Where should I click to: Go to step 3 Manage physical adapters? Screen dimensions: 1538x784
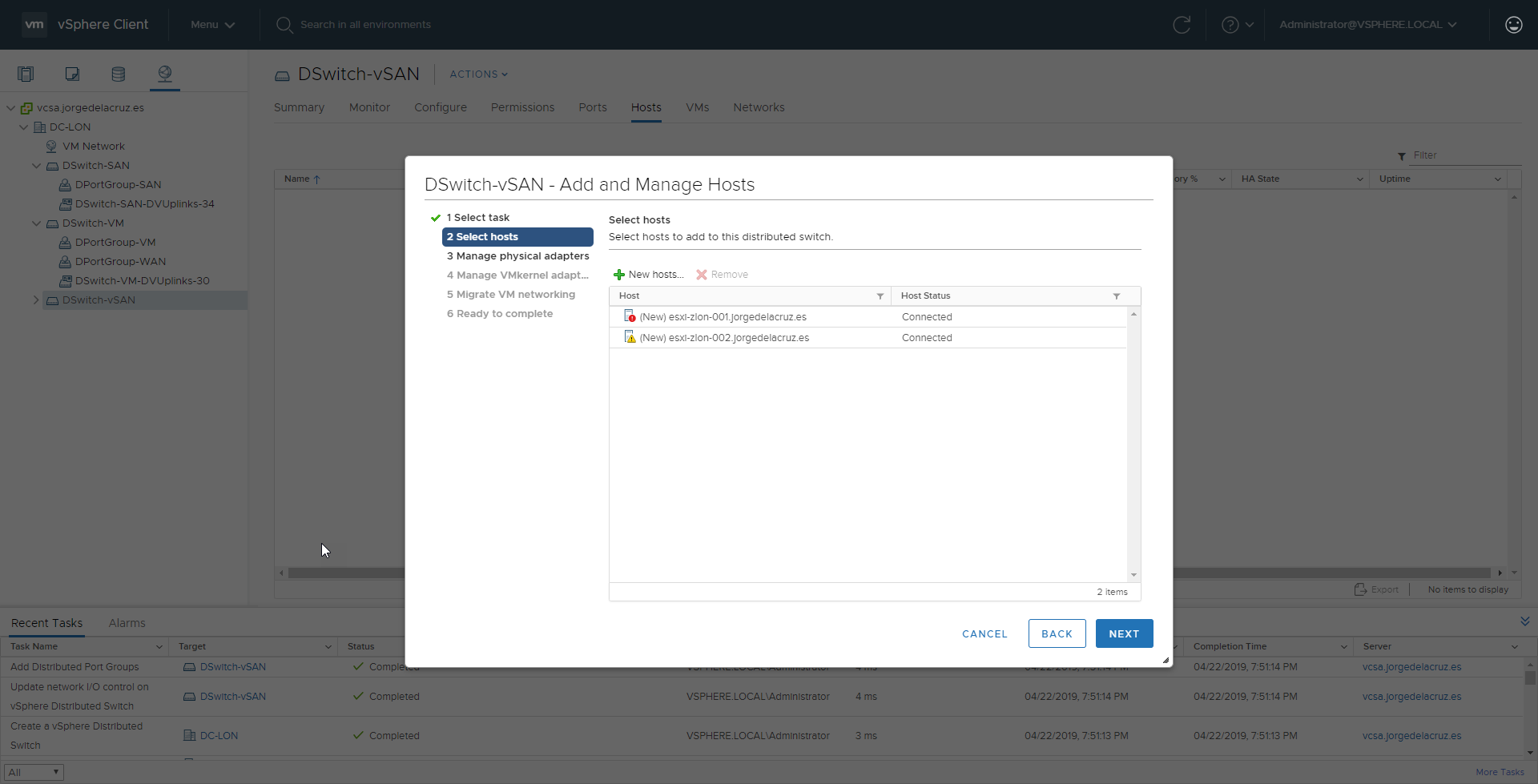[x=518, y=256]
